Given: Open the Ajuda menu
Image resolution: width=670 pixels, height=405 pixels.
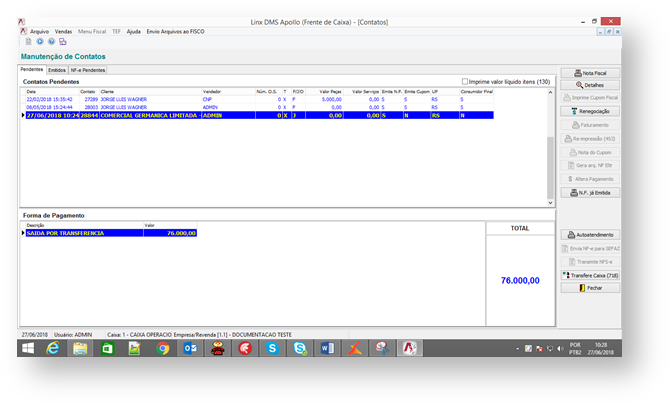Looking at the screenshot, I should tap(134, 32).
